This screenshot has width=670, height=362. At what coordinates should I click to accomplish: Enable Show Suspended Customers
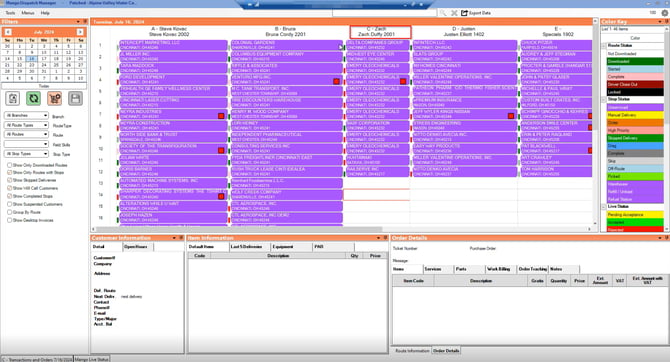click(x=9, y=204)
